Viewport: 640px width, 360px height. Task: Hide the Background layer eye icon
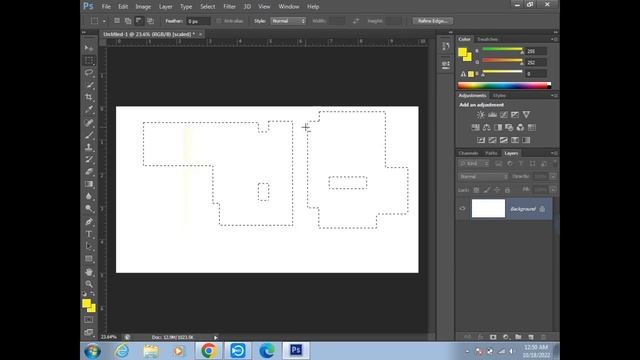[462, 209]
